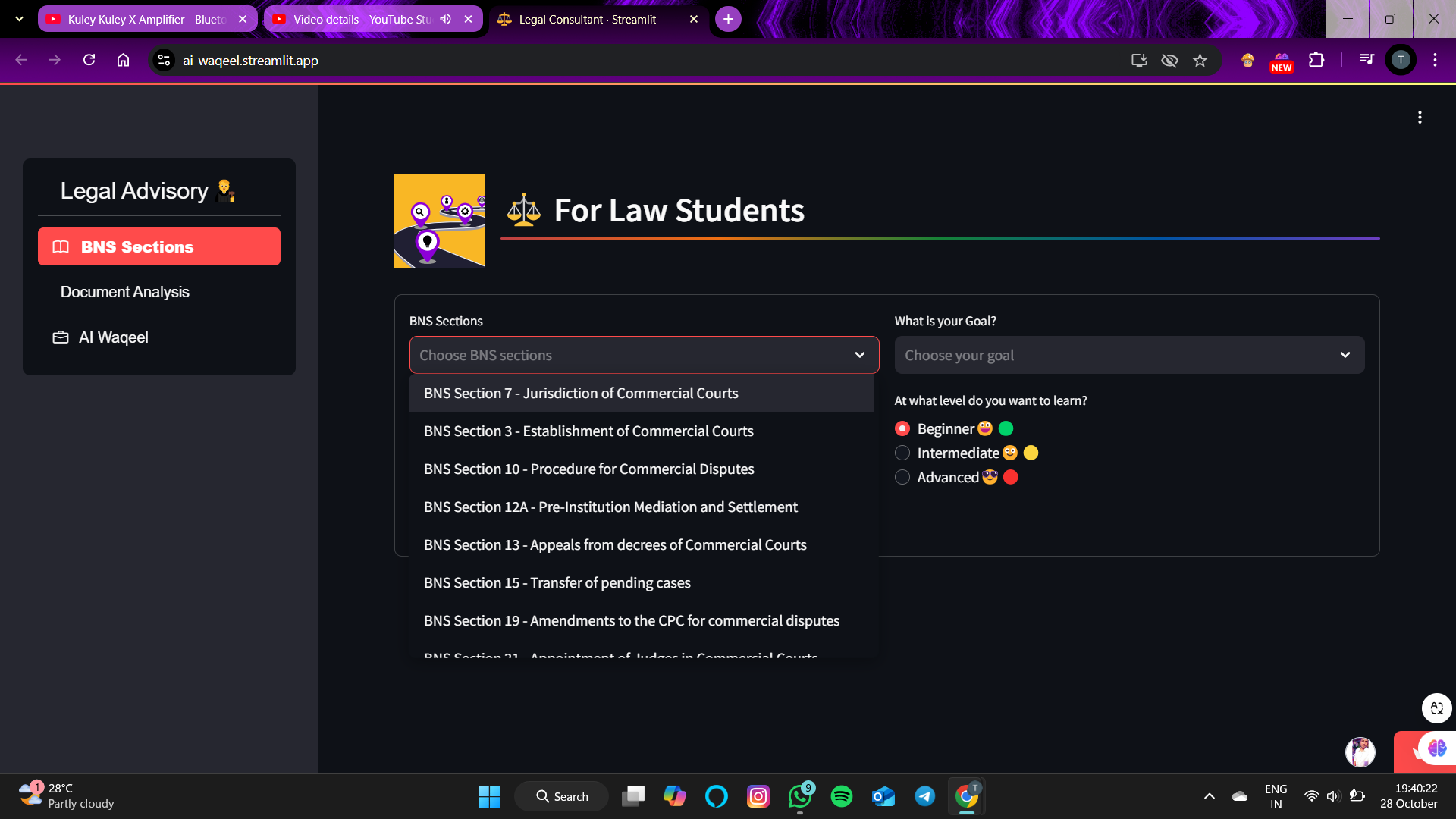Collapse the Choose BNS sections dropdown
The image size is (1456, 819).
859,355
